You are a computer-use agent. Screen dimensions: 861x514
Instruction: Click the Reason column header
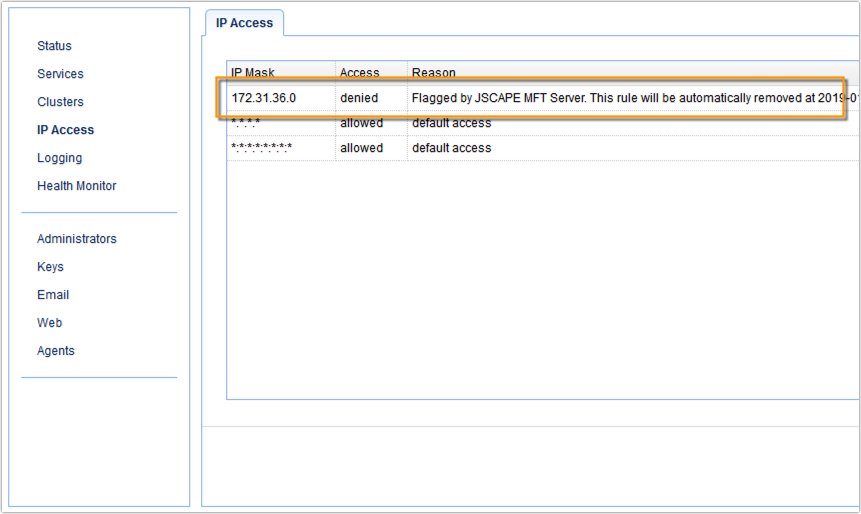pyautogui.click(x=433, y=73)
